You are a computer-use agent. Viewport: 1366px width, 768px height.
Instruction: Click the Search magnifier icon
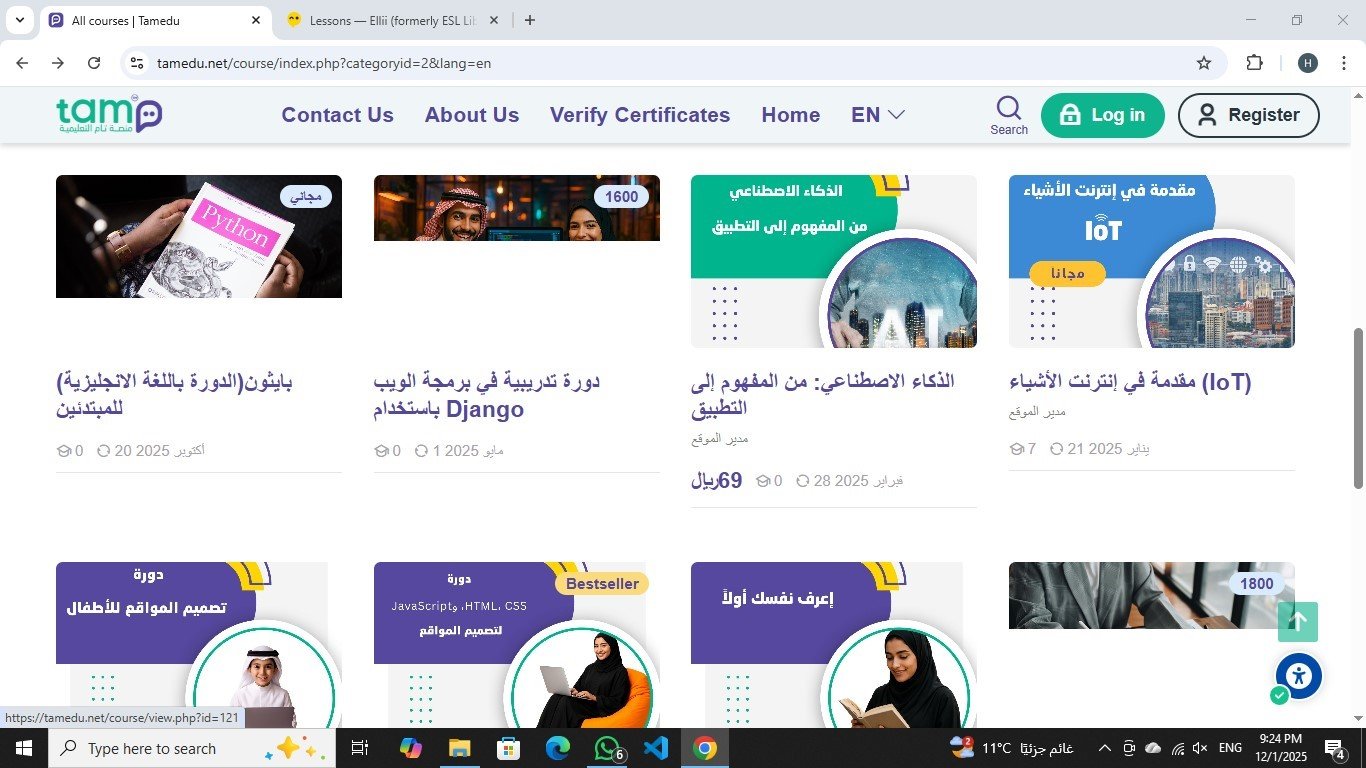(1009, 108)
